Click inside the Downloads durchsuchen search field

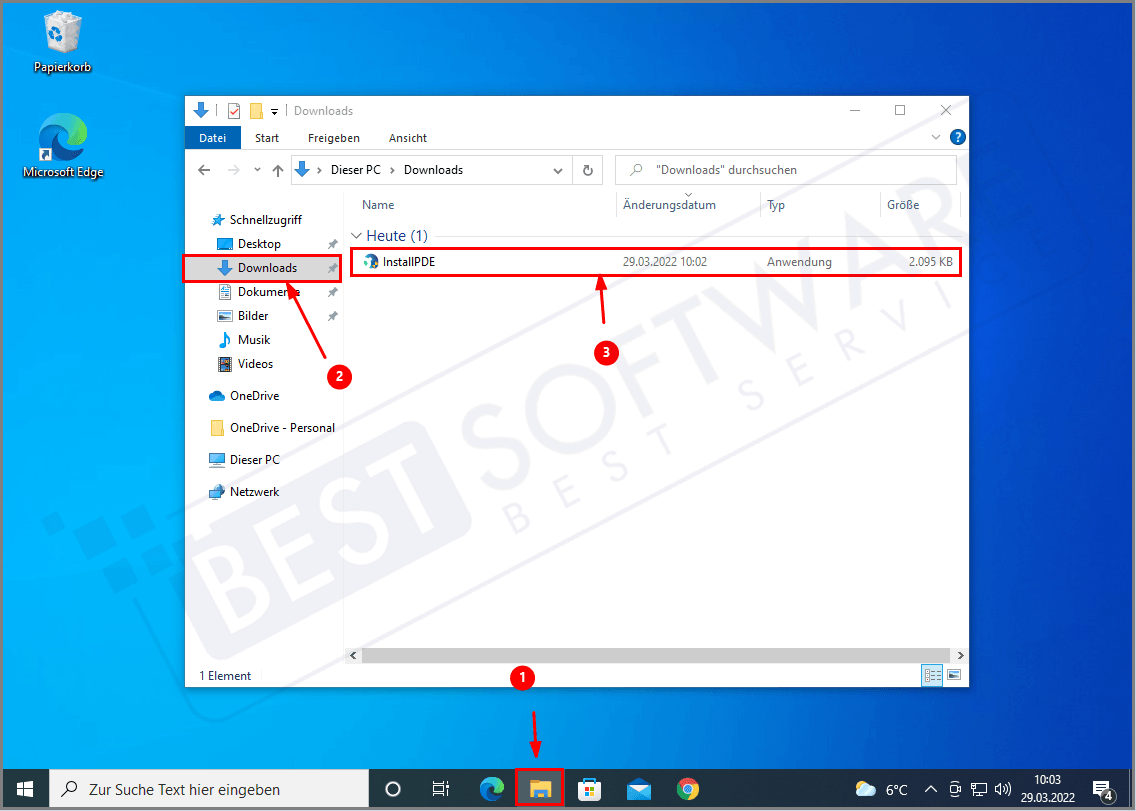784,170
